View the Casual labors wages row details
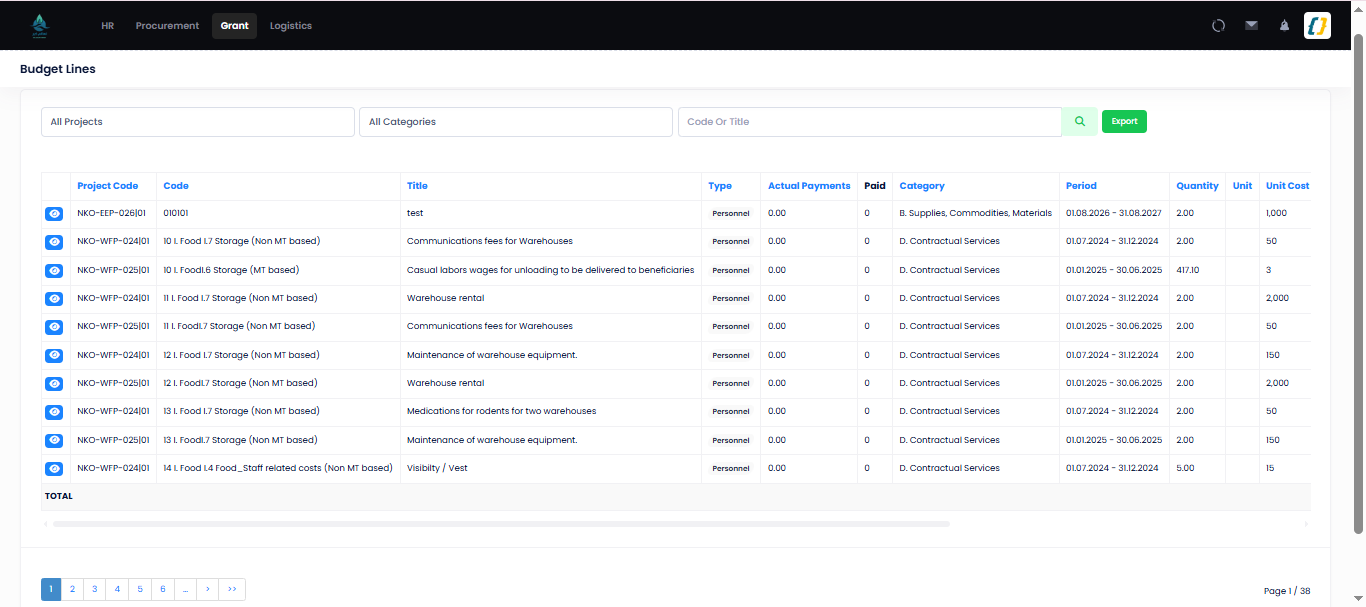 (x=54, y=270)
